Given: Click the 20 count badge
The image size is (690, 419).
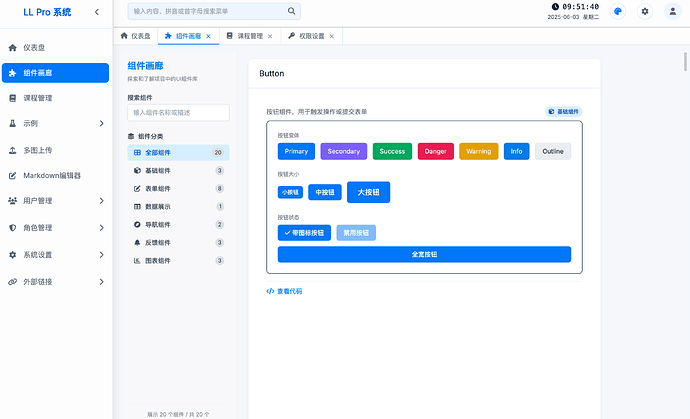Looking at the screenshot, I should [x=218, y=153].
